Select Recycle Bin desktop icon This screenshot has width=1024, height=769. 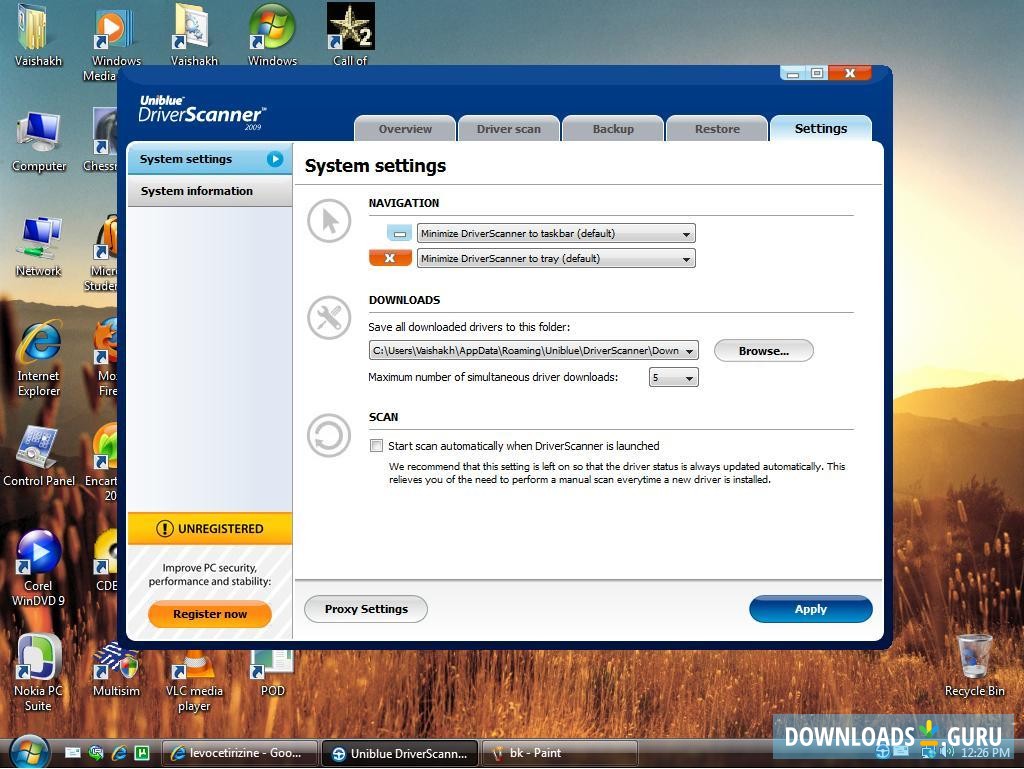click(x=974, y=666)
